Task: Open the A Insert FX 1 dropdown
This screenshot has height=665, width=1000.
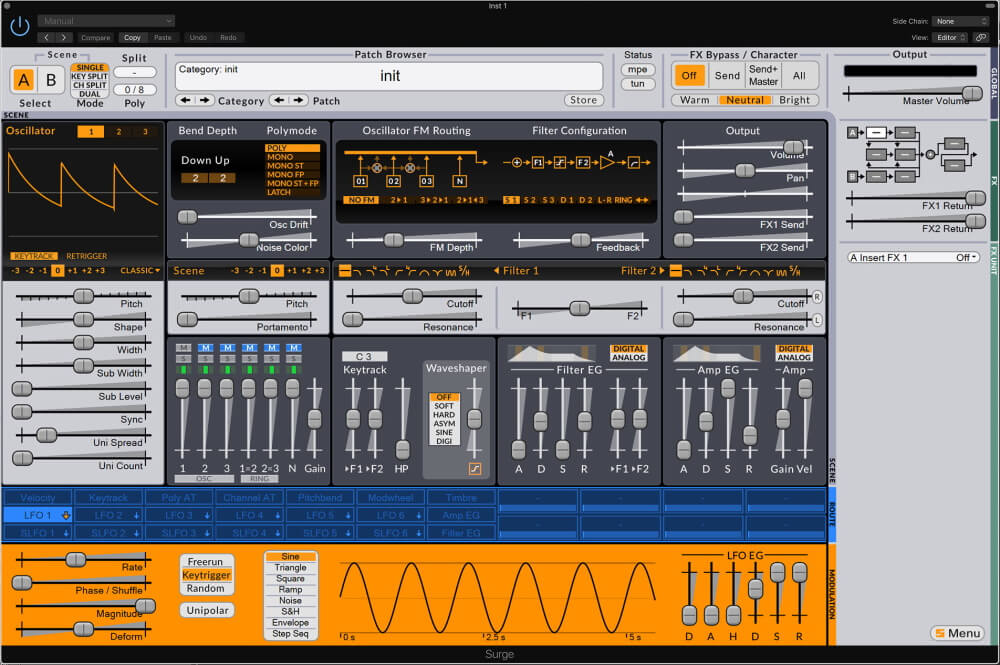Action: pos(914,257)
